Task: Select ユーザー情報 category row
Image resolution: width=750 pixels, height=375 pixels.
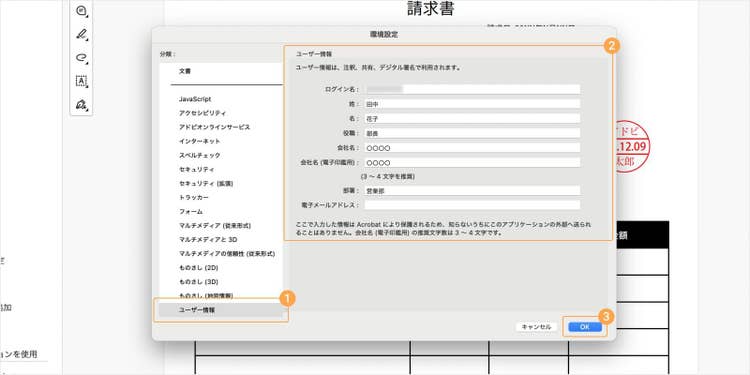Action: 221,310
